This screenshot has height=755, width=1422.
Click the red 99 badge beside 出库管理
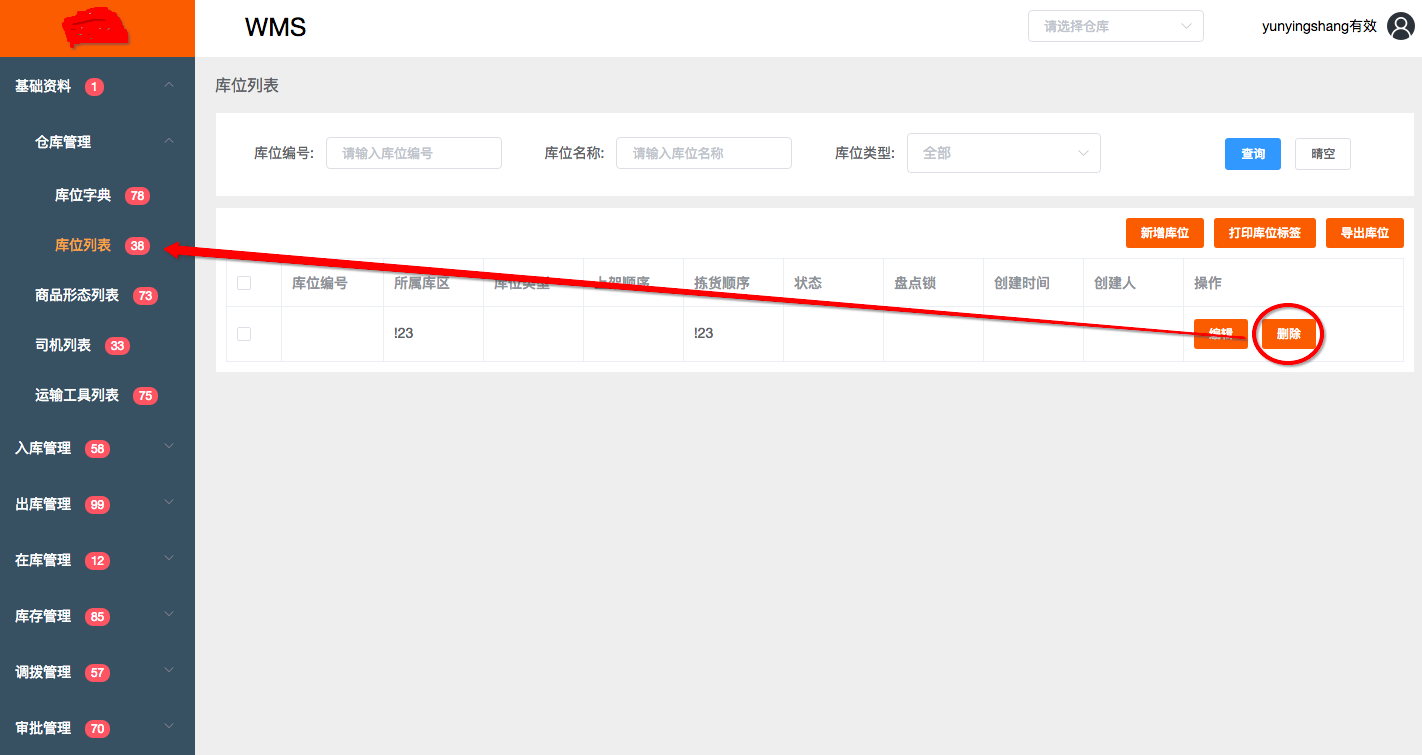(x=97, y=505)
